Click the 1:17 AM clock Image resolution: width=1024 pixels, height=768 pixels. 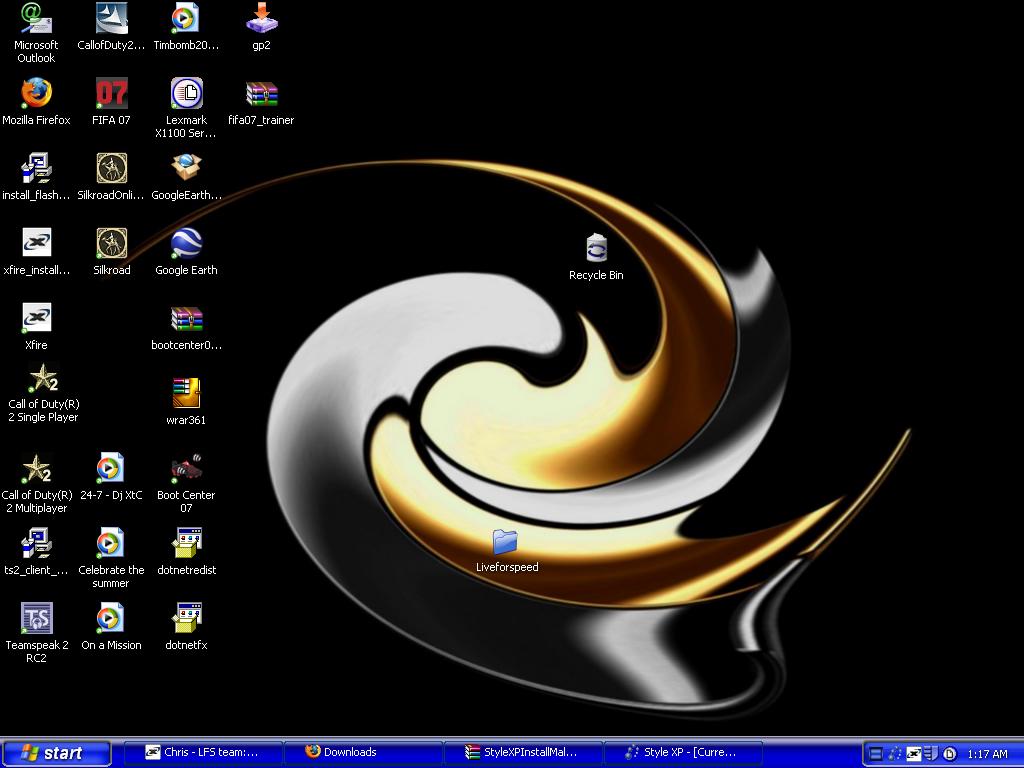[987, 754]
